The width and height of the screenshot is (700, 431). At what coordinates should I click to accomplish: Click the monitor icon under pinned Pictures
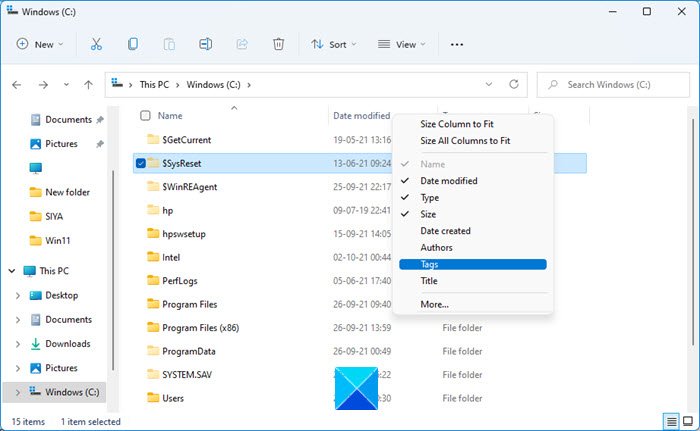[x=35, y=168]
